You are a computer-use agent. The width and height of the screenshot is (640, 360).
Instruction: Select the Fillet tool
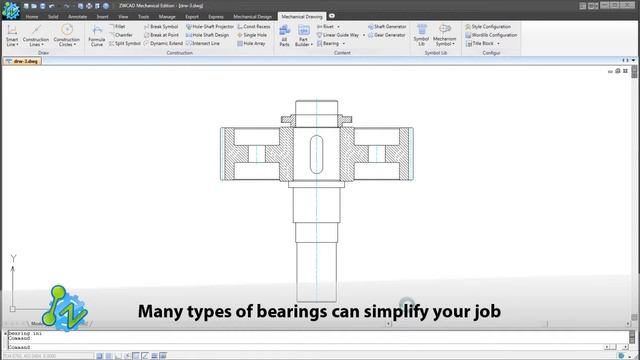[x=117, y=27]
